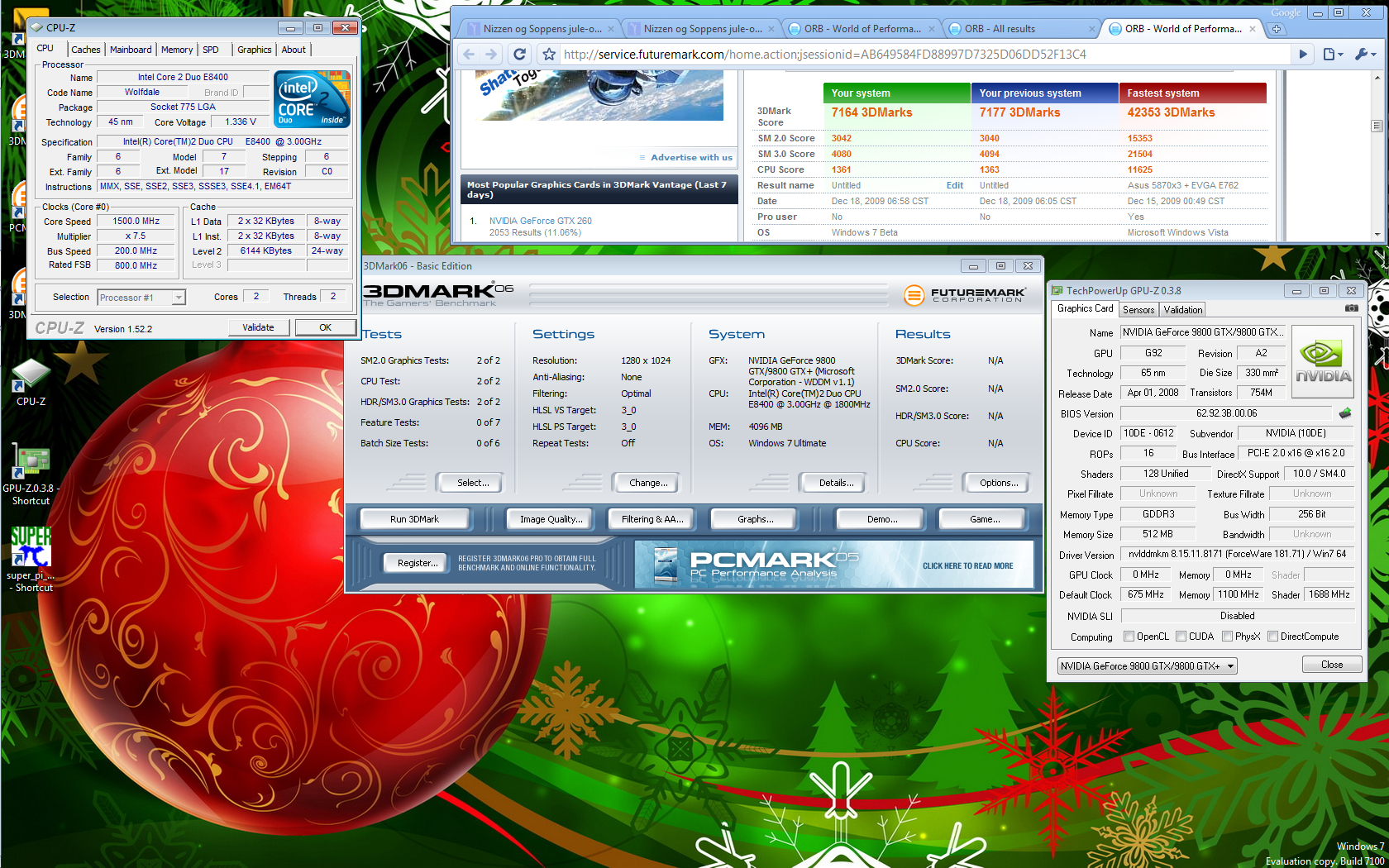Click the Demo button in 3DMark06
Viewport: 1389px width, 868px height.
[881, 519]
